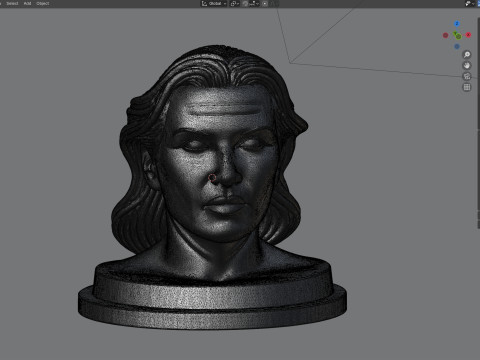Toggle the camera view button
This screenshot has height=360, width=480.
point(467,76)
